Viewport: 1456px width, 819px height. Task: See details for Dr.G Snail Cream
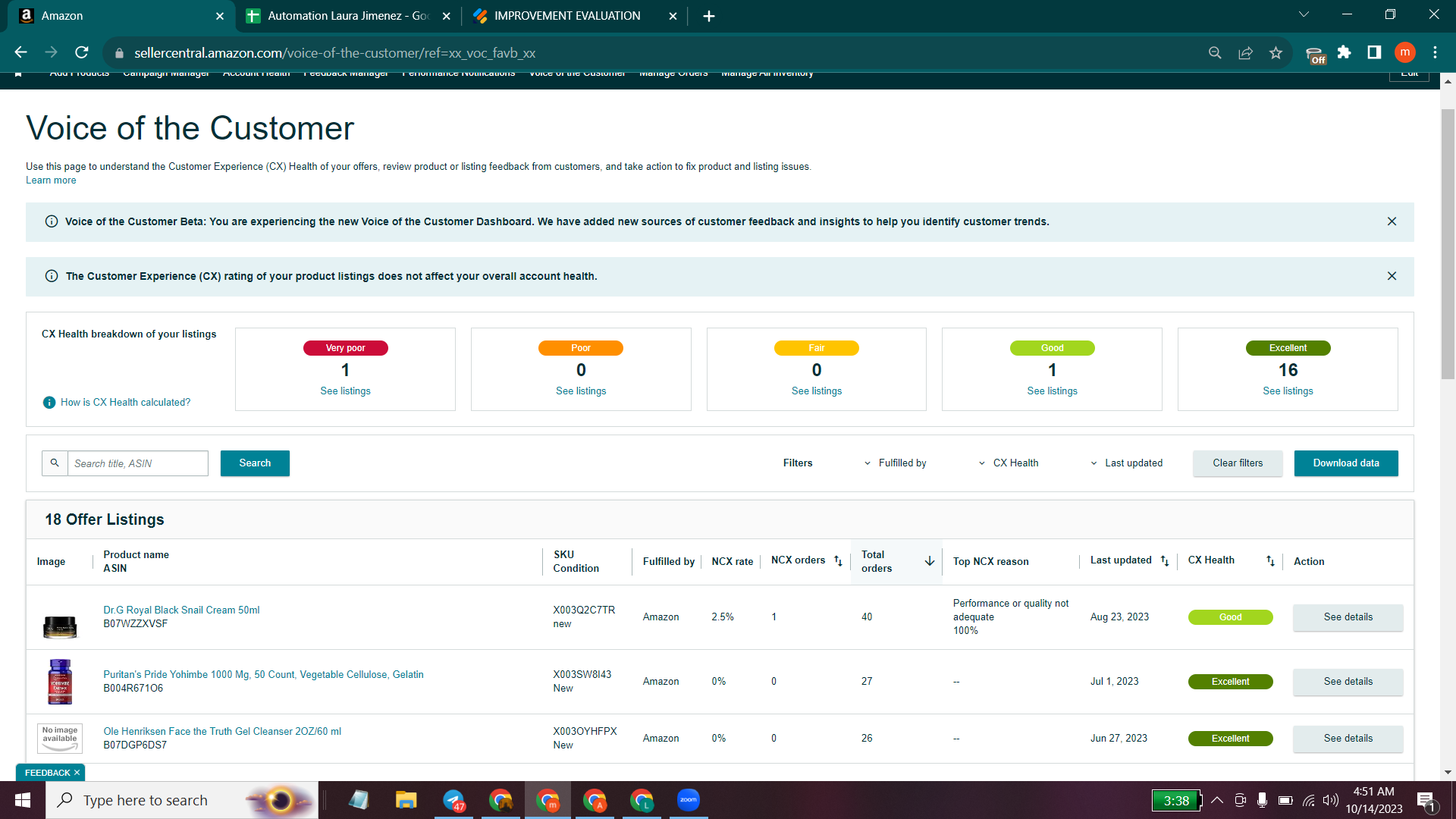pyautogui.click(x=1348, y=617)
